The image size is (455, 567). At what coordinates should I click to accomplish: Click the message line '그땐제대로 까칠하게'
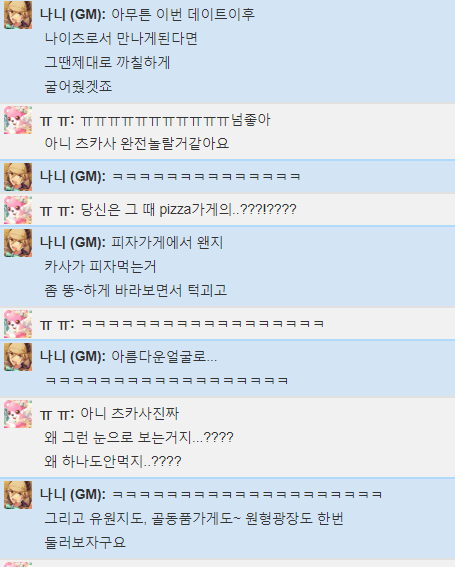coord(107,63)
